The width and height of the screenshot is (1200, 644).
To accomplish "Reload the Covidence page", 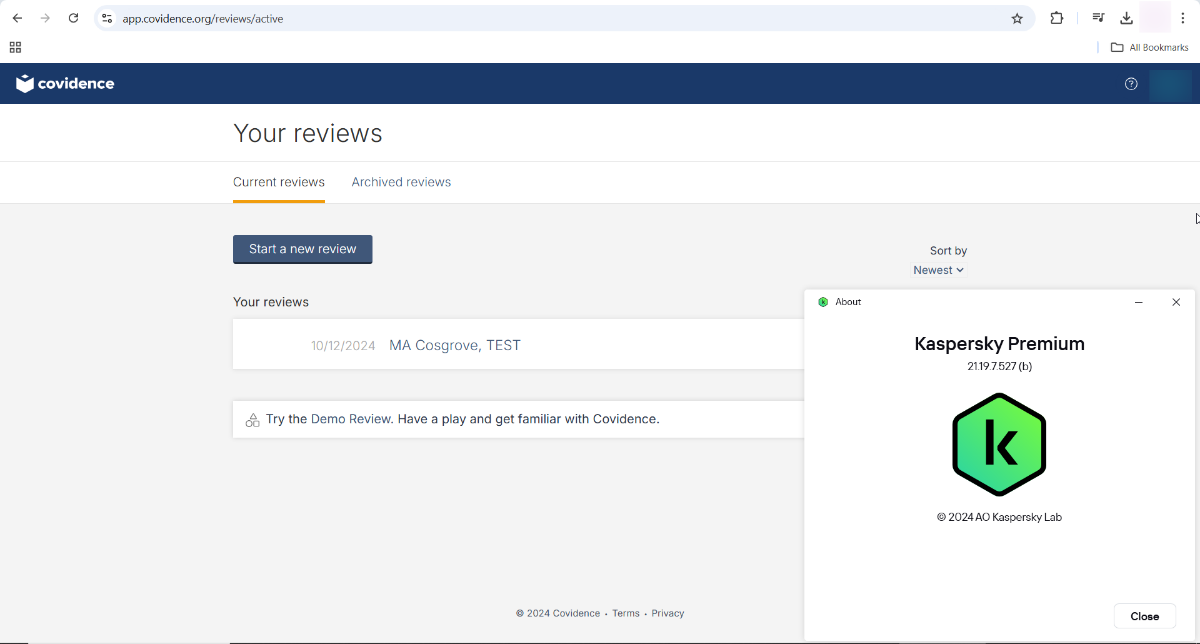I will pyautogui.click(x=73, y=18).
